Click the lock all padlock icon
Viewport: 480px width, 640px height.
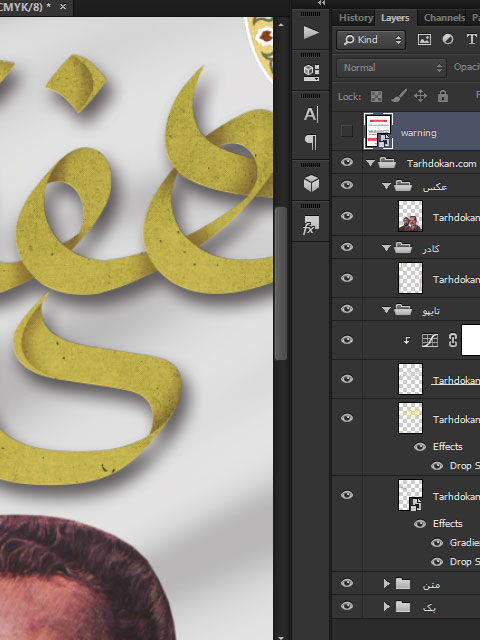tap(442, 96)
